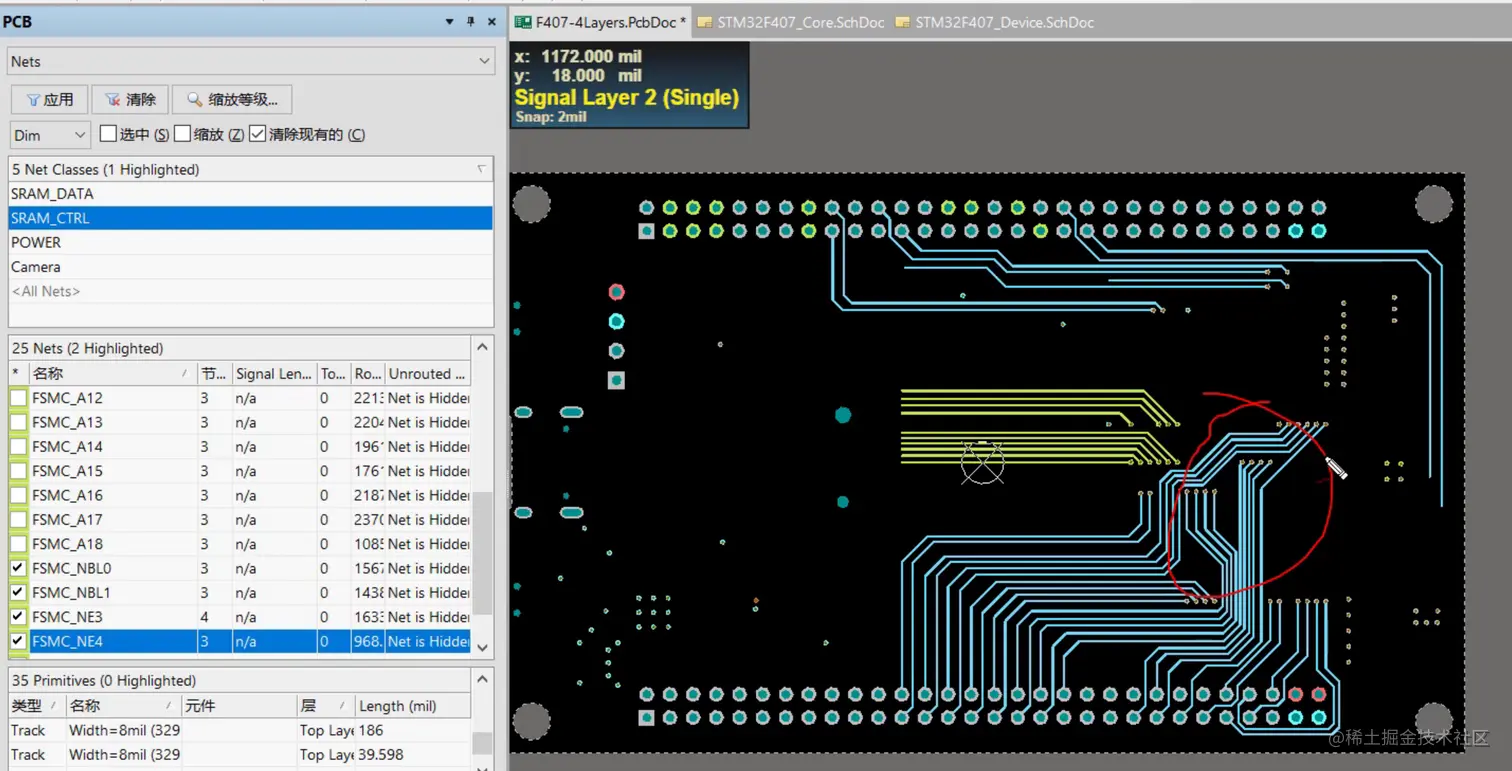1512x771 pixels.
Task: Collapse the 35 Primitives section arrow
Action: 482,680
